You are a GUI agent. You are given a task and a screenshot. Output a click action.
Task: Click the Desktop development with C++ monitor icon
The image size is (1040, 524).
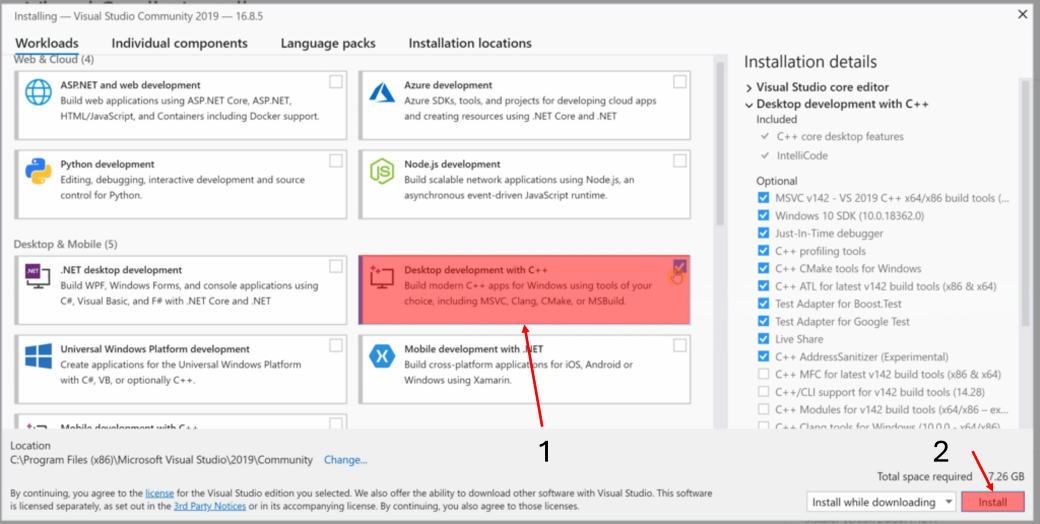point(382,277)
